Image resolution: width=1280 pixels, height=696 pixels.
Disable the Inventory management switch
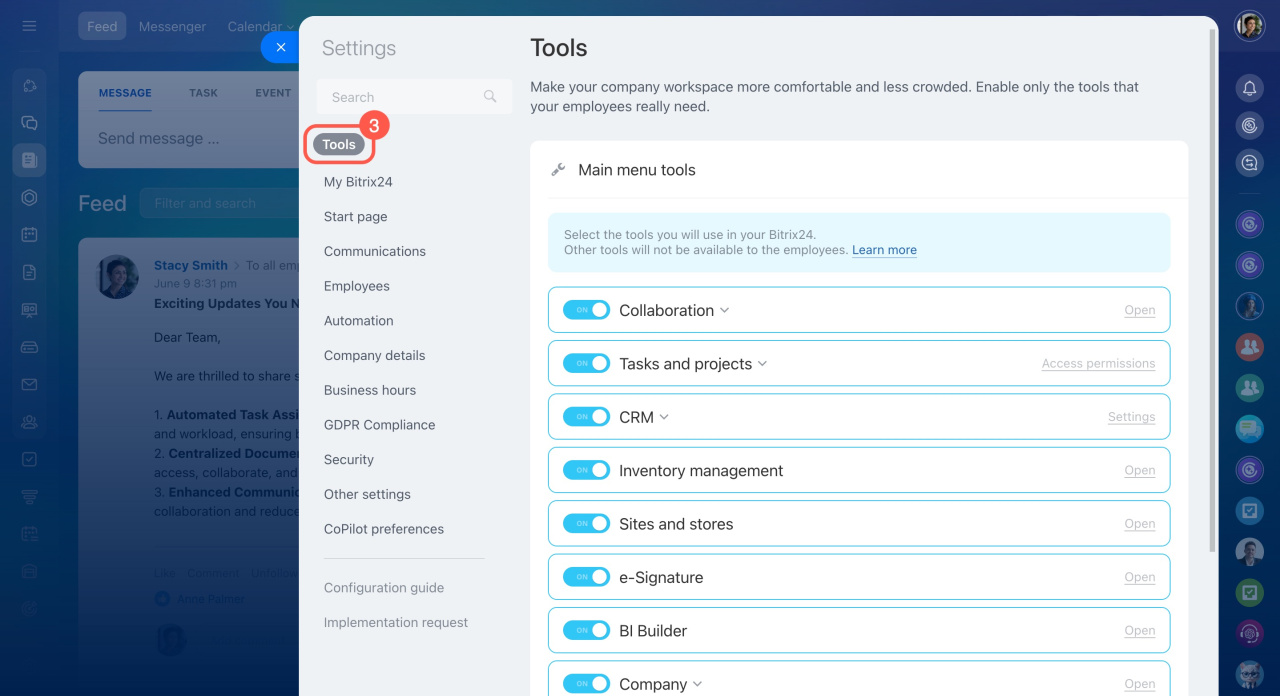[586, 470]
